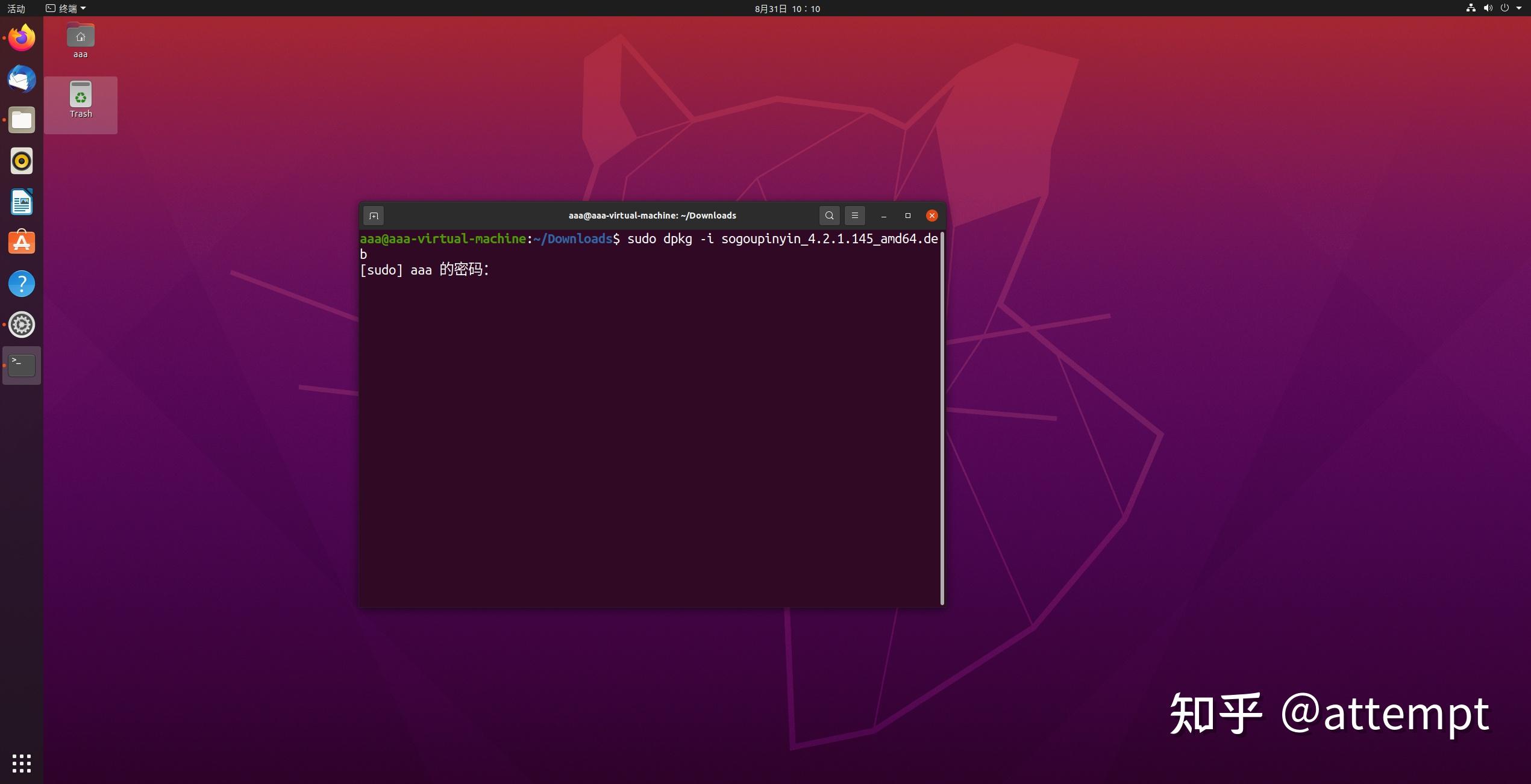Screen dimensions: 1531x784
Task: Open the clock showing 8月31日 10:10
Action: (787, 8)
